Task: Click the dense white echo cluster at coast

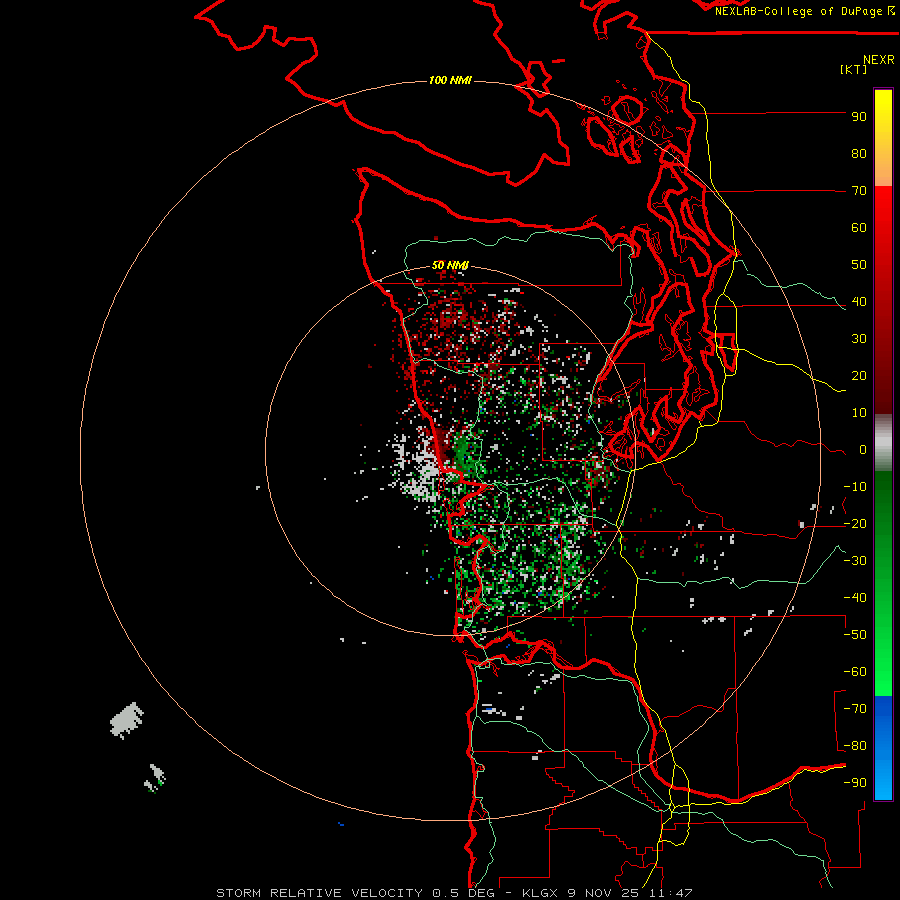Action: tap(424, 471)
